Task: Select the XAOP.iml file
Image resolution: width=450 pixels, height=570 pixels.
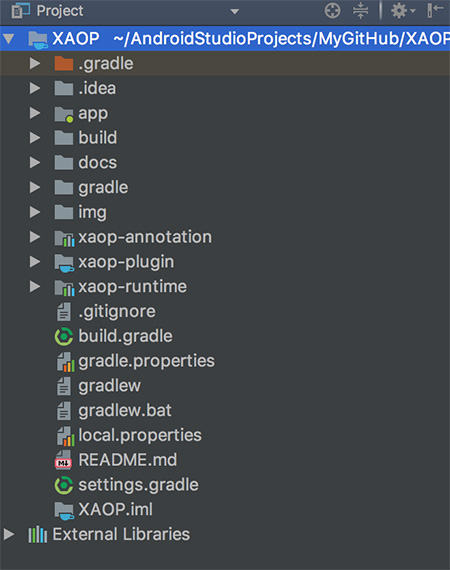Action: click(x=116, y=509)
